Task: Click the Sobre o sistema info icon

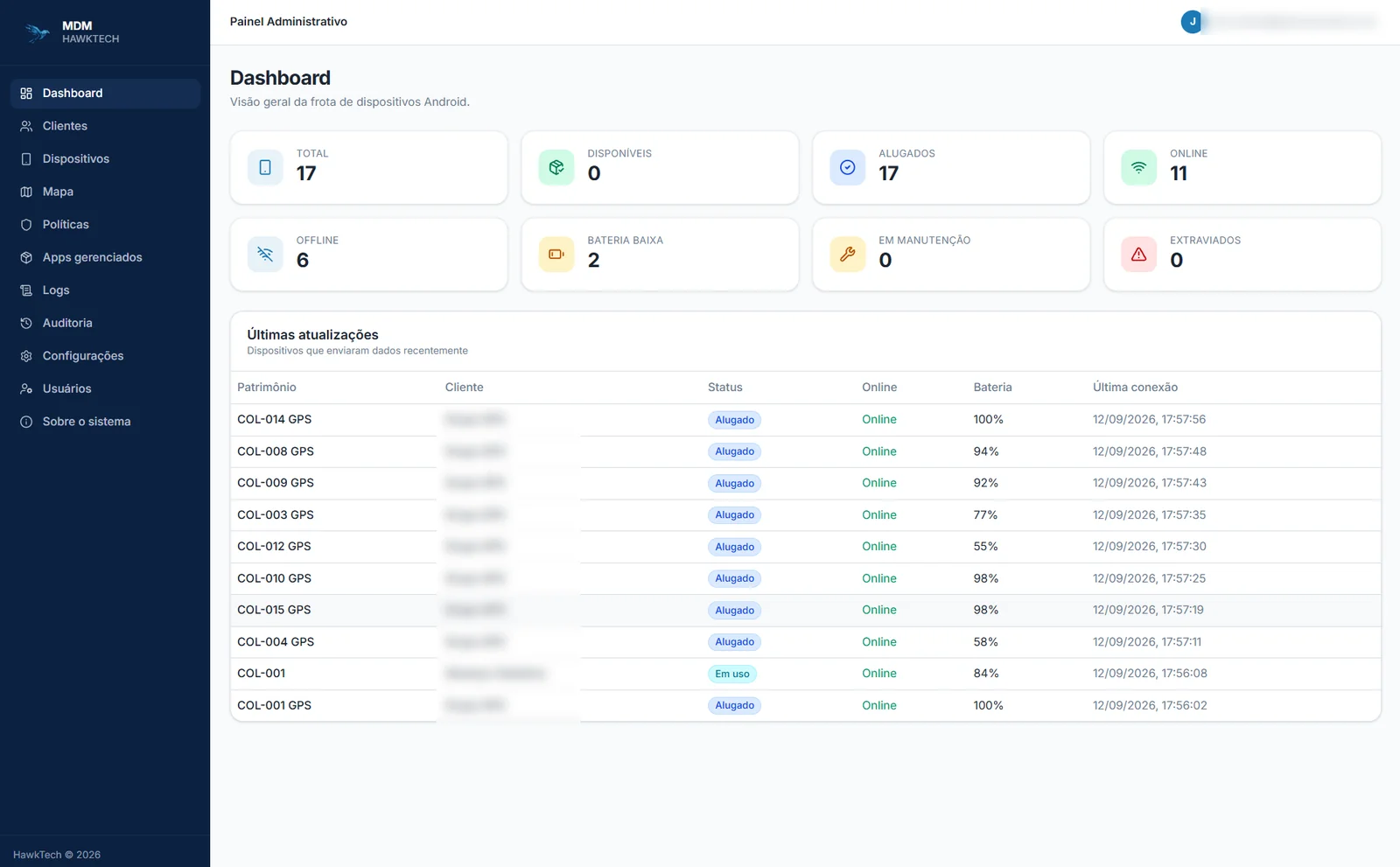Action: tap(26, 422)
